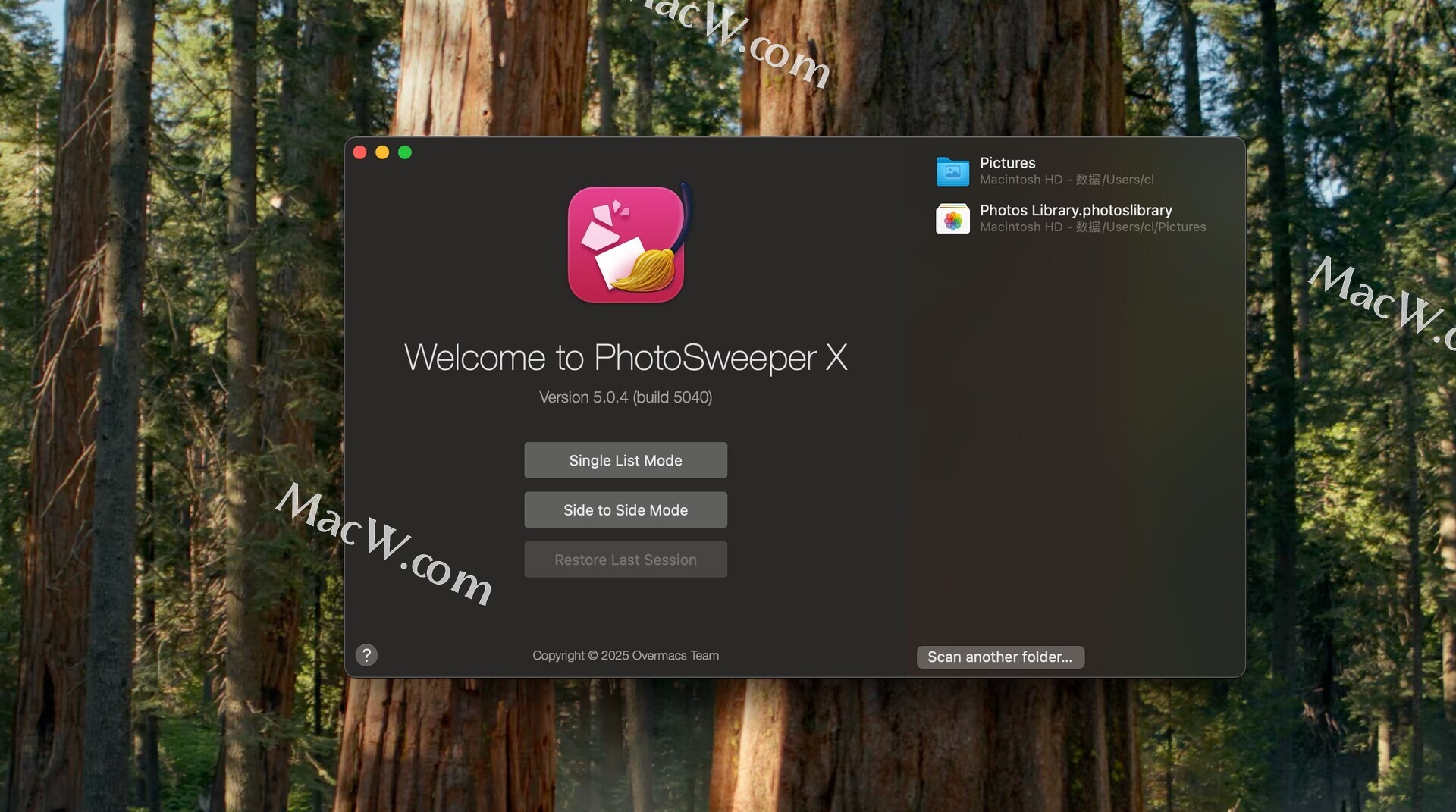Open the help question mark button
The image size is (1456, 812).
coord(366,655)
